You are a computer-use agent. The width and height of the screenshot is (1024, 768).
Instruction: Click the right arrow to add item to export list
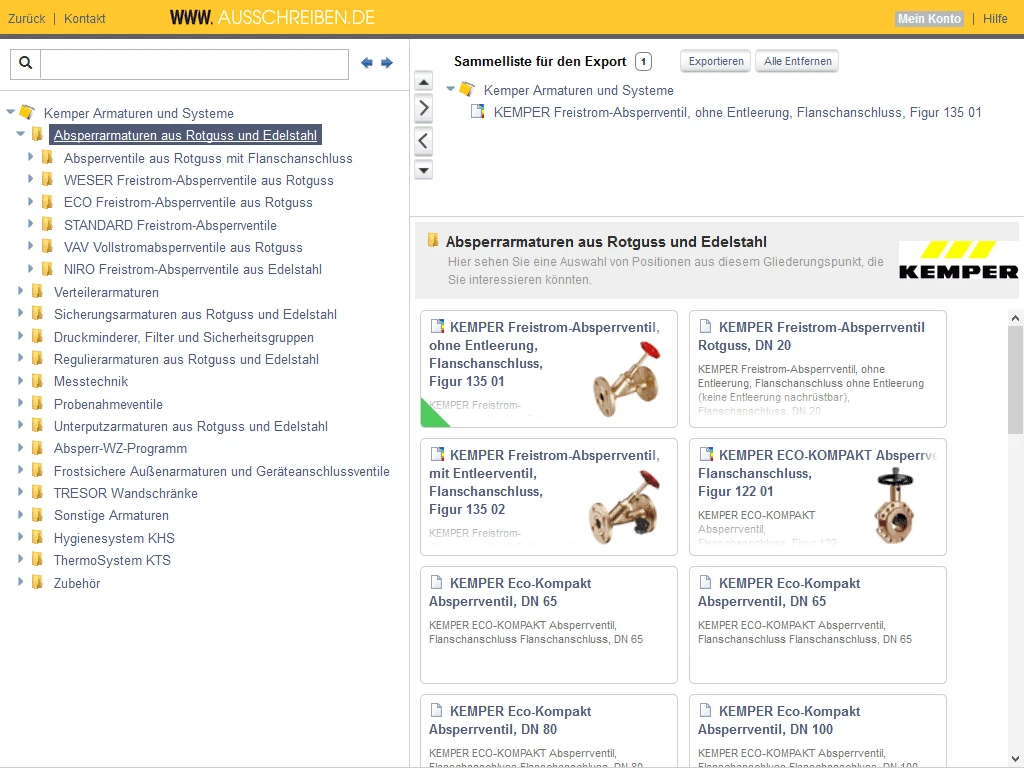coord(423,107)
